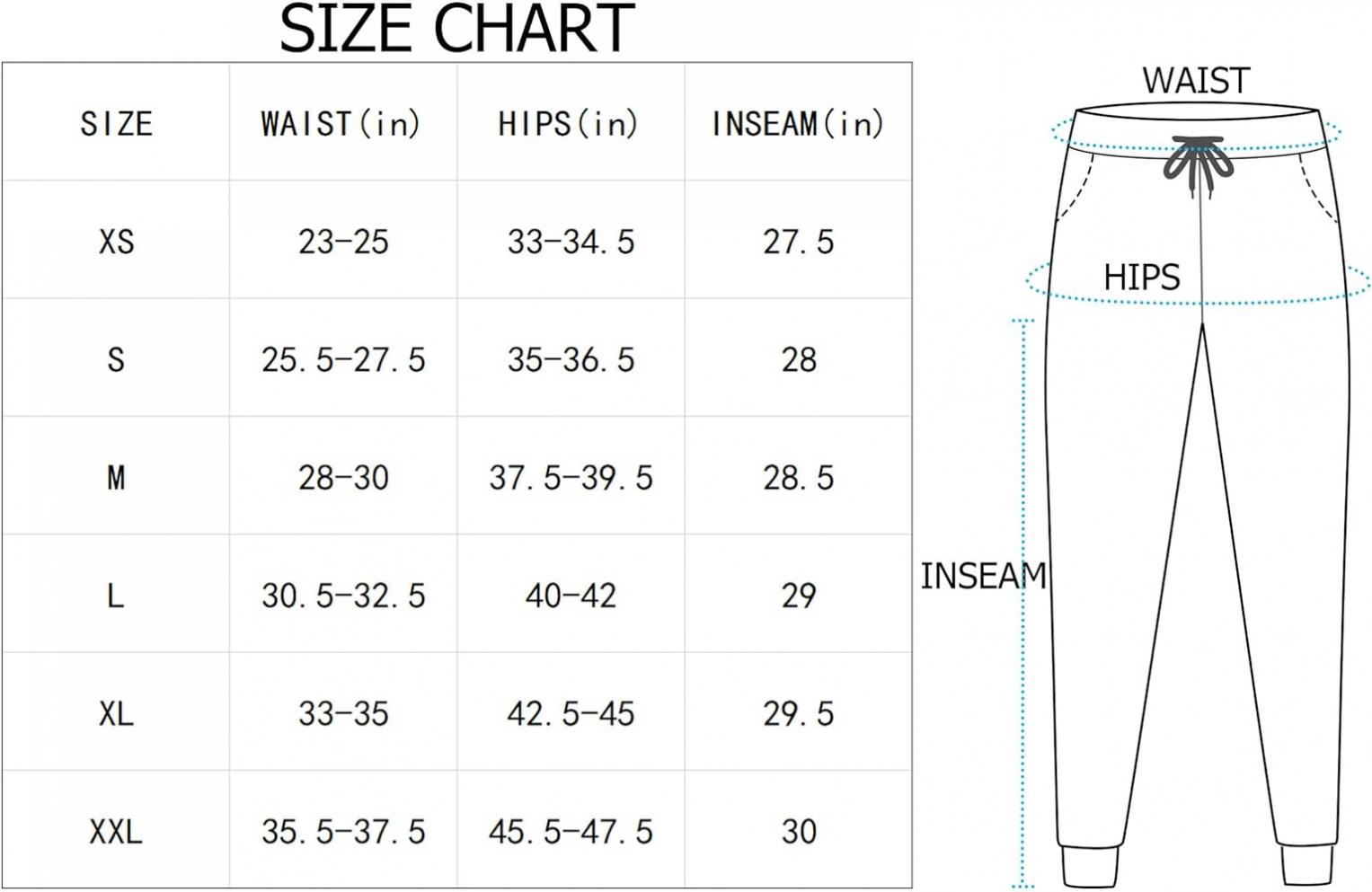Click the 25.5-27.5 waist value
The width and height of the screenshot is (1372, 892).
tap(343, 360)
